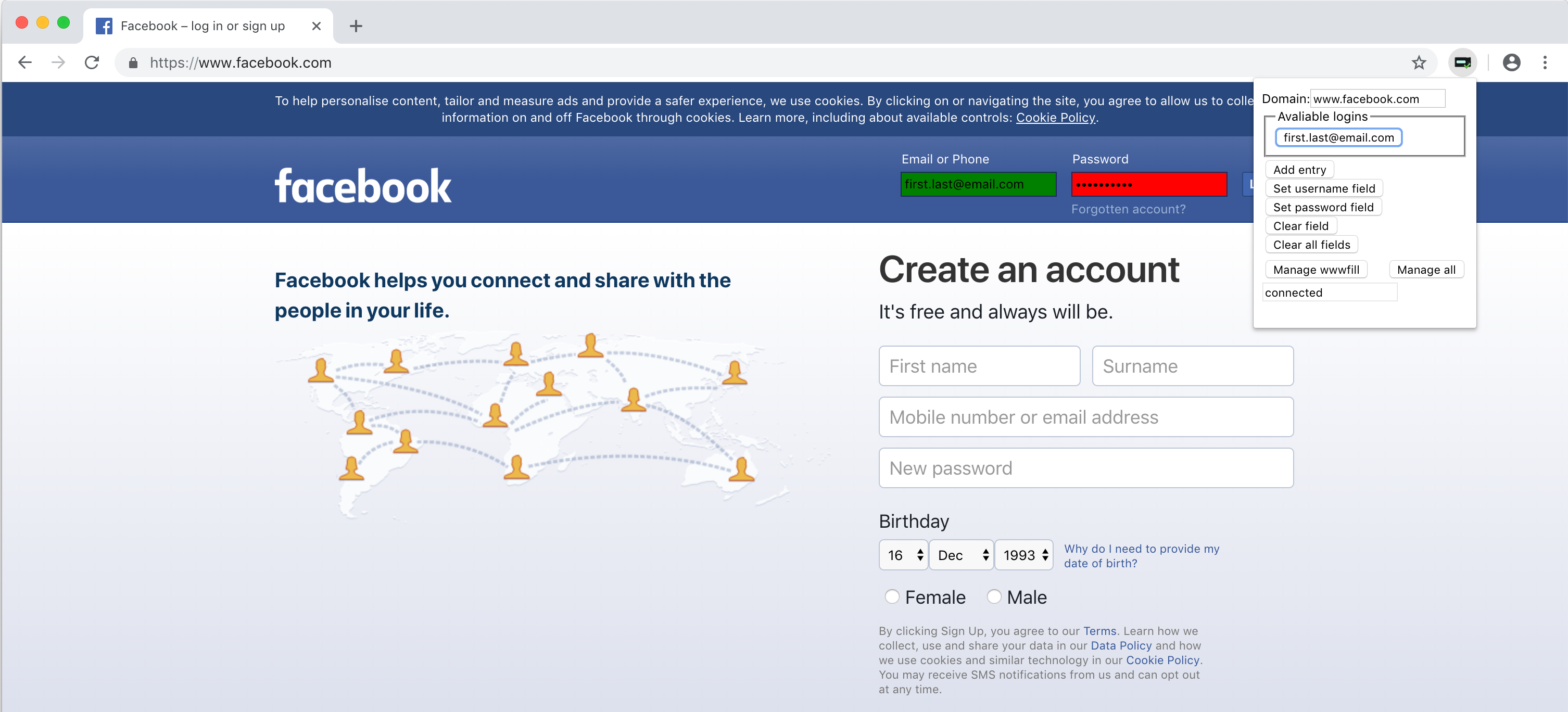Open the Terms link
1568x712 pixels.
(1099, 631)
